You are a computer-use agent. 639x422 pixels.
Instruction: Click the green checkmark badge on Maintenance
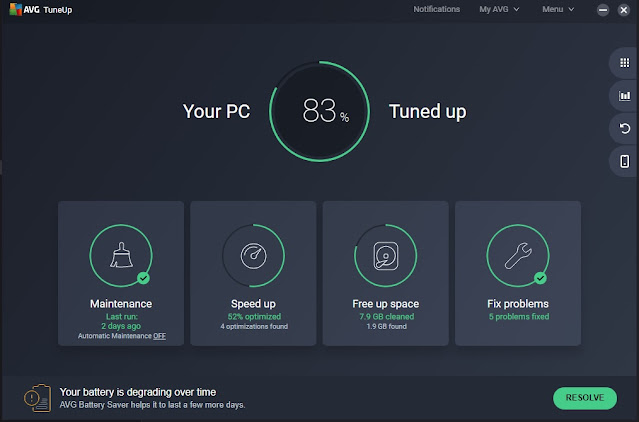(x=143, y=278)
